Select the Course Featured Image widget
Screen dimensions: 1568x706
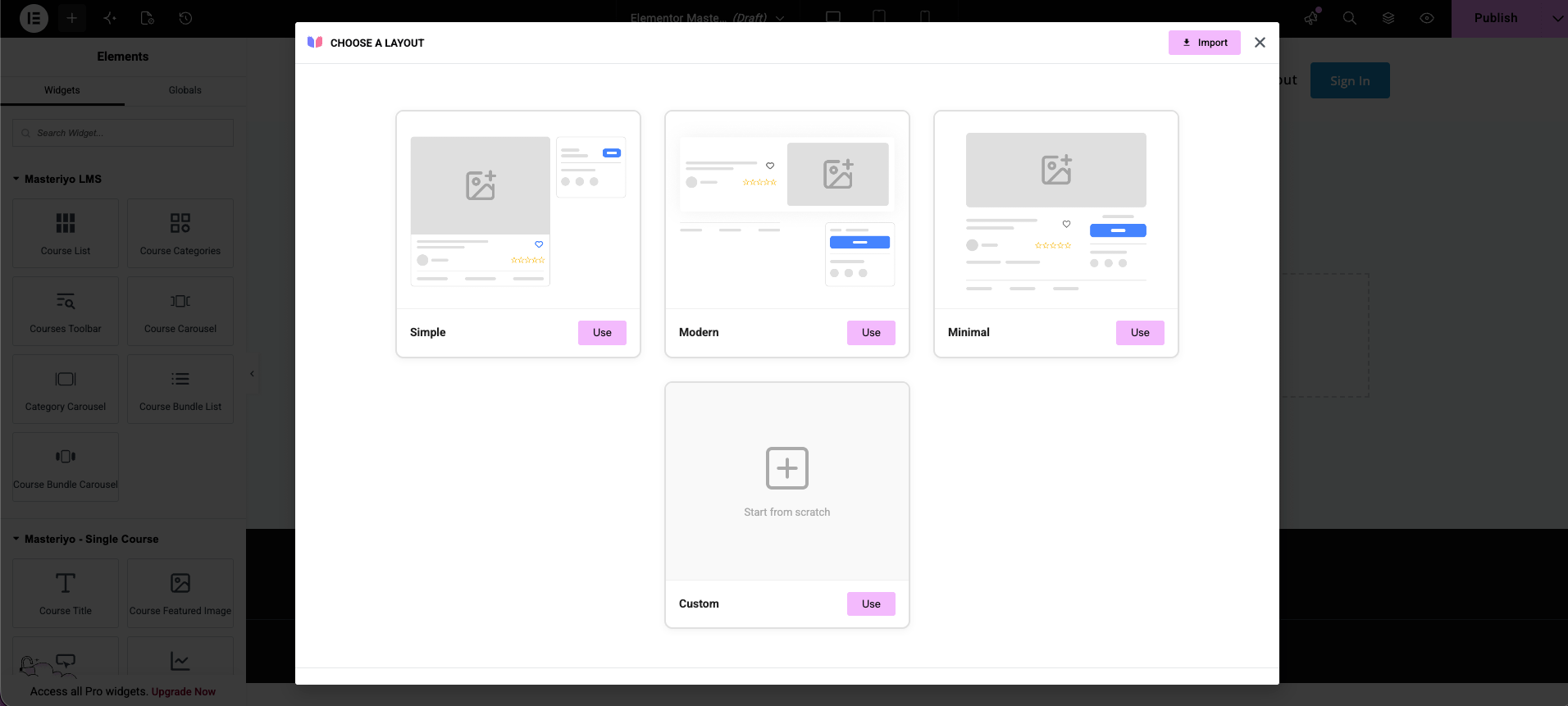180,593
